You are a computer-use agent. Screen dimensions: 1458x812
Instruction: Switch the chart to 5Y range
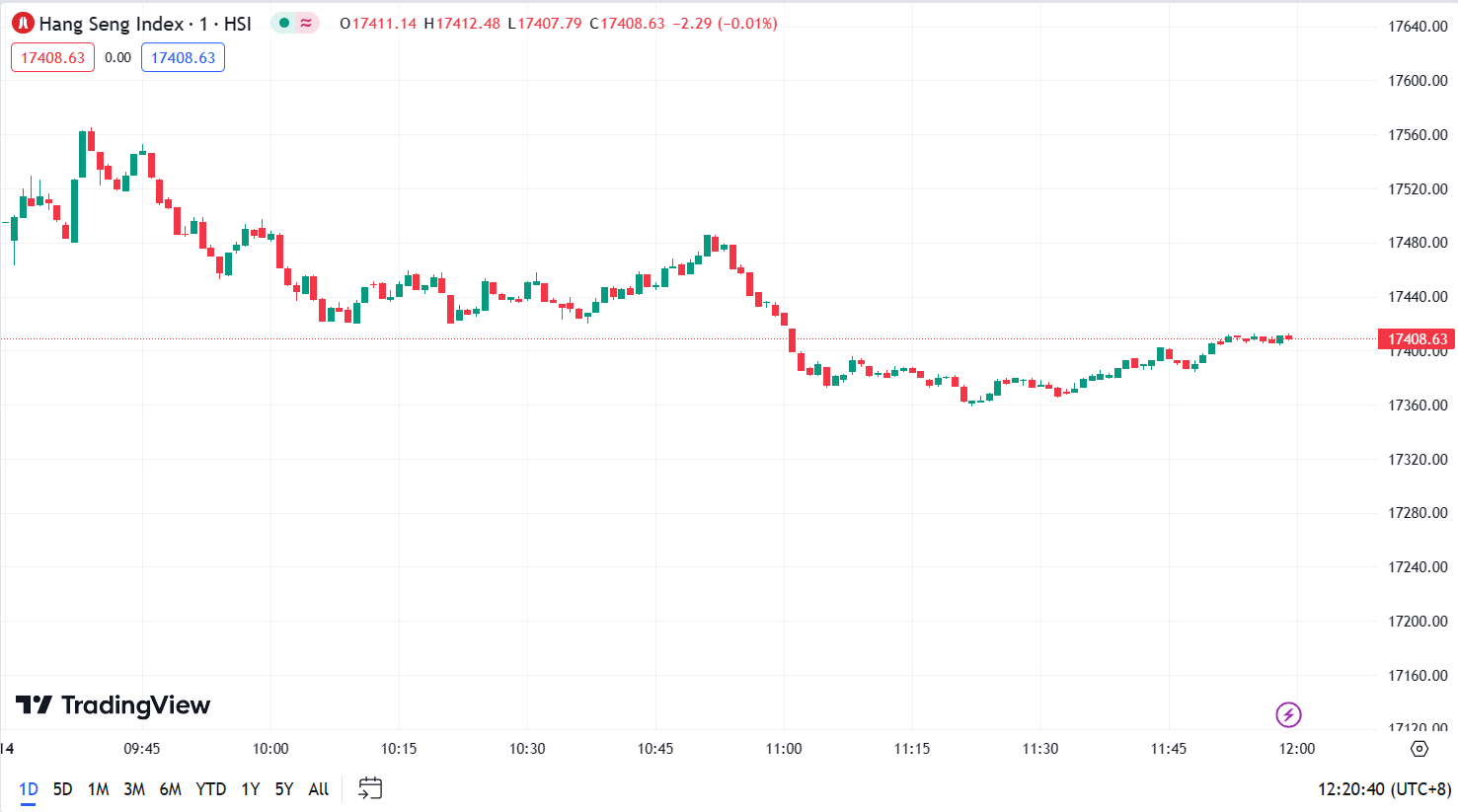point(284,789)
